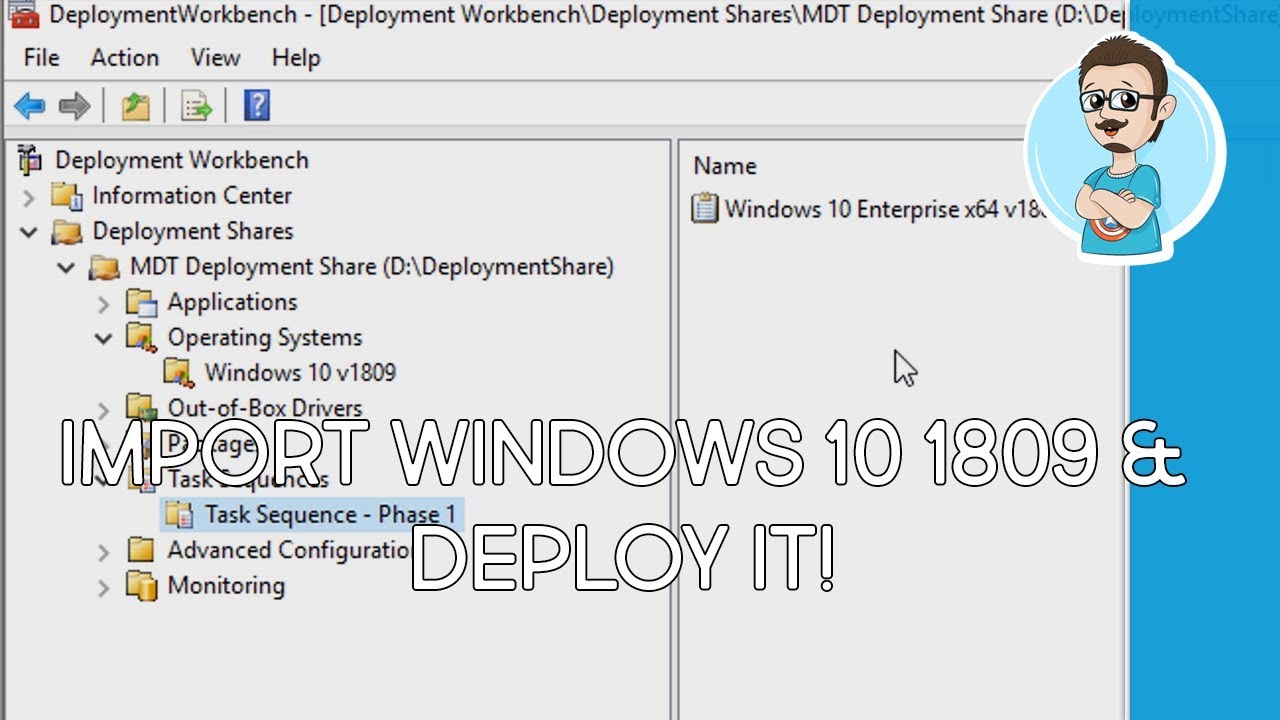The width and height of the screenshot is (1280, 720).
Task: Open the Help menu
Action: (x=295, y=58)
